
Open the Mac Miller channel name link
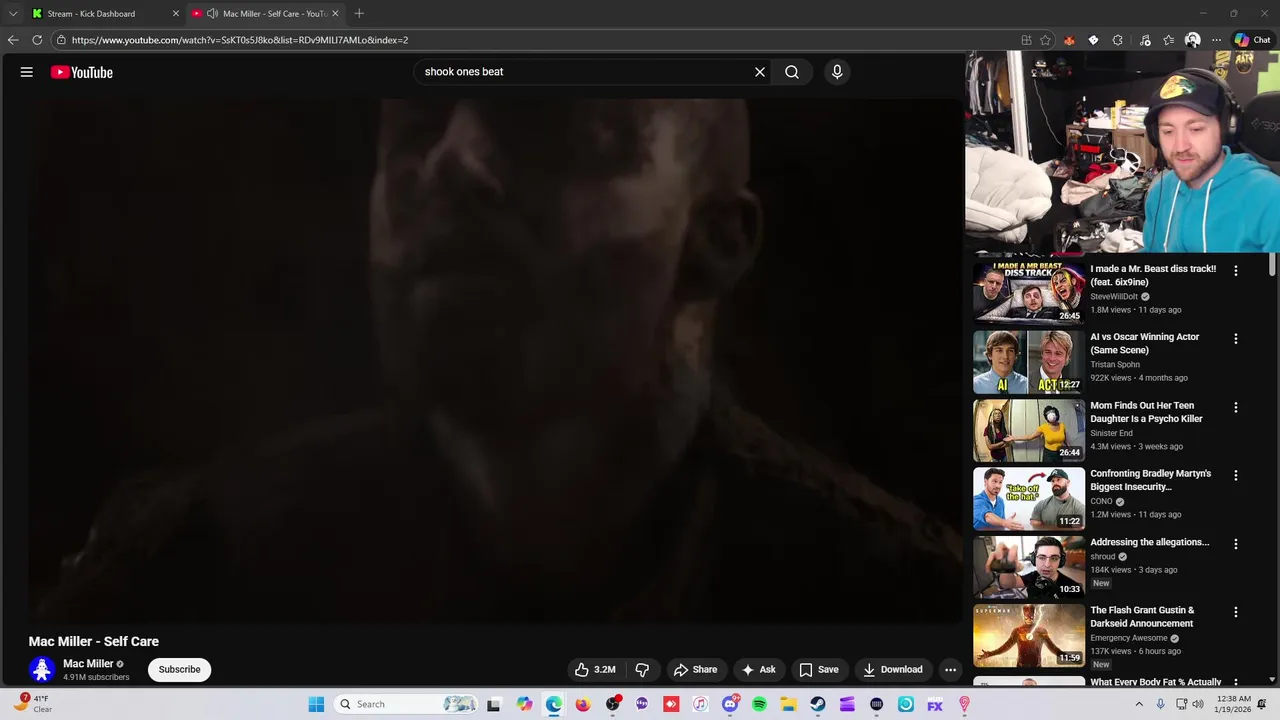(x=88, y=664)
